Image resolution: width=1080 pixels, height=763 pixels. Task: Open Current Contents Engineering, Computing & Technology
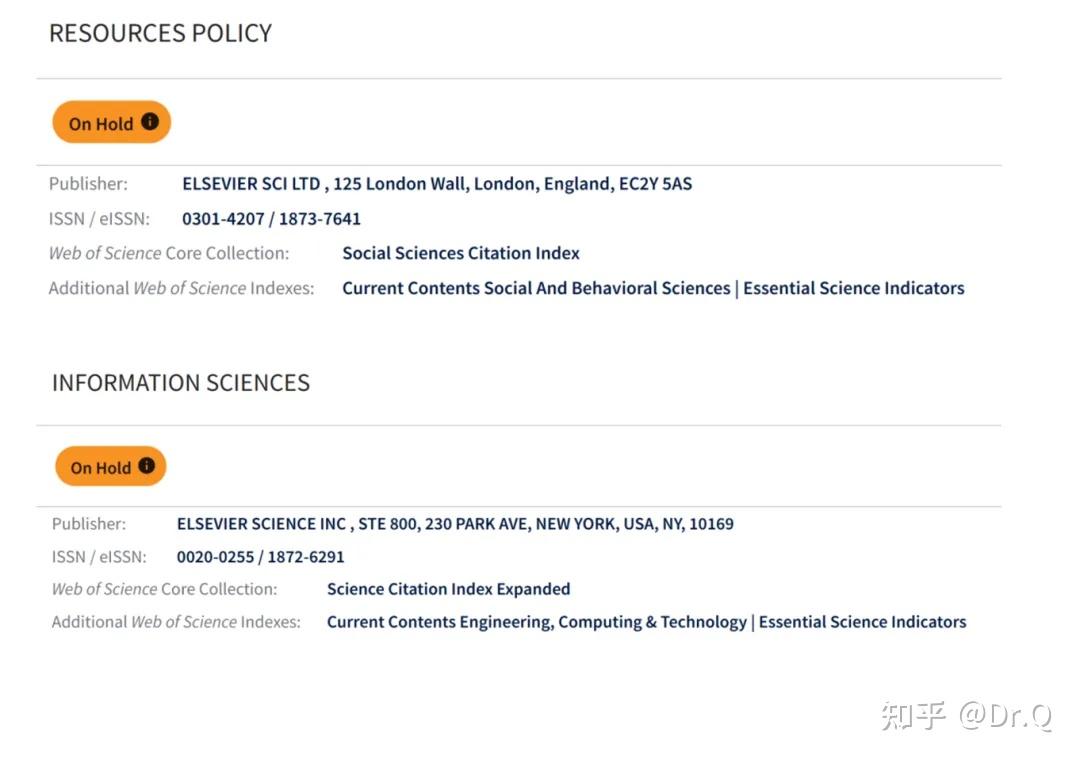pyautogui.click(x=536, y=622)
